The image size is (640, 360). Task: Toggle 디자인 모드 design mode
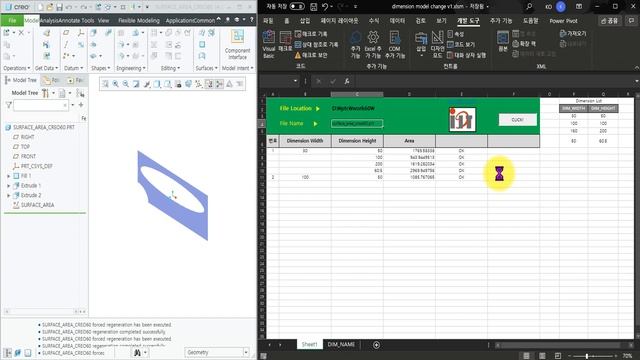[x=437, y=44]
